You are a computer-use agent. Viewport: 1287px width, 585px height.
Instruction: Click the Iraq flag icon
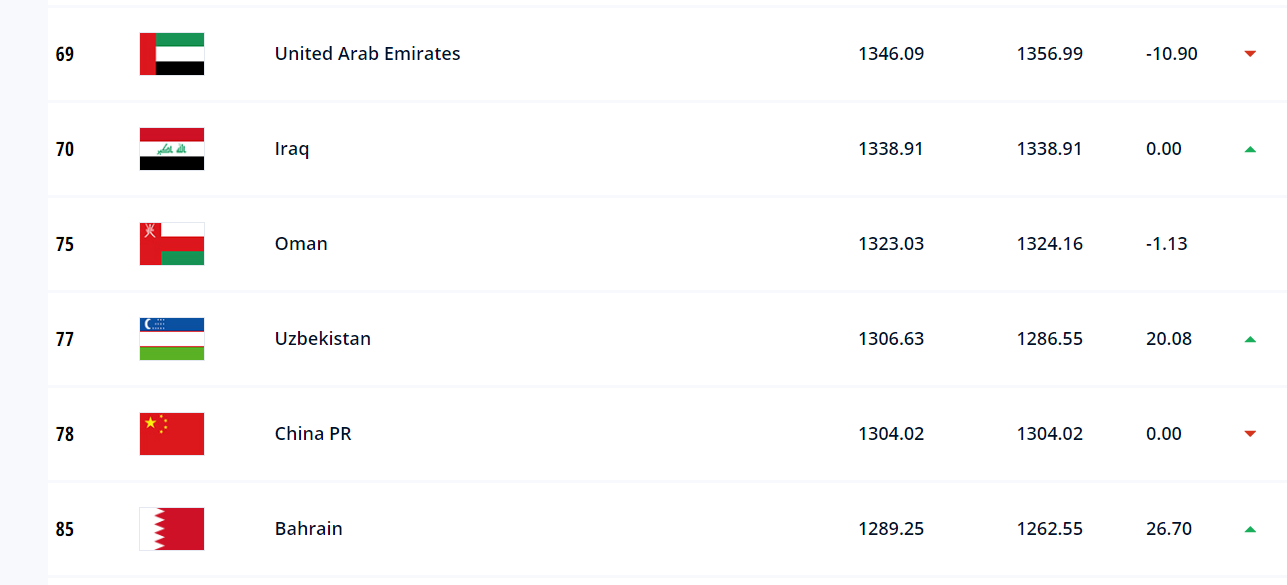click(x=172, y=149)
